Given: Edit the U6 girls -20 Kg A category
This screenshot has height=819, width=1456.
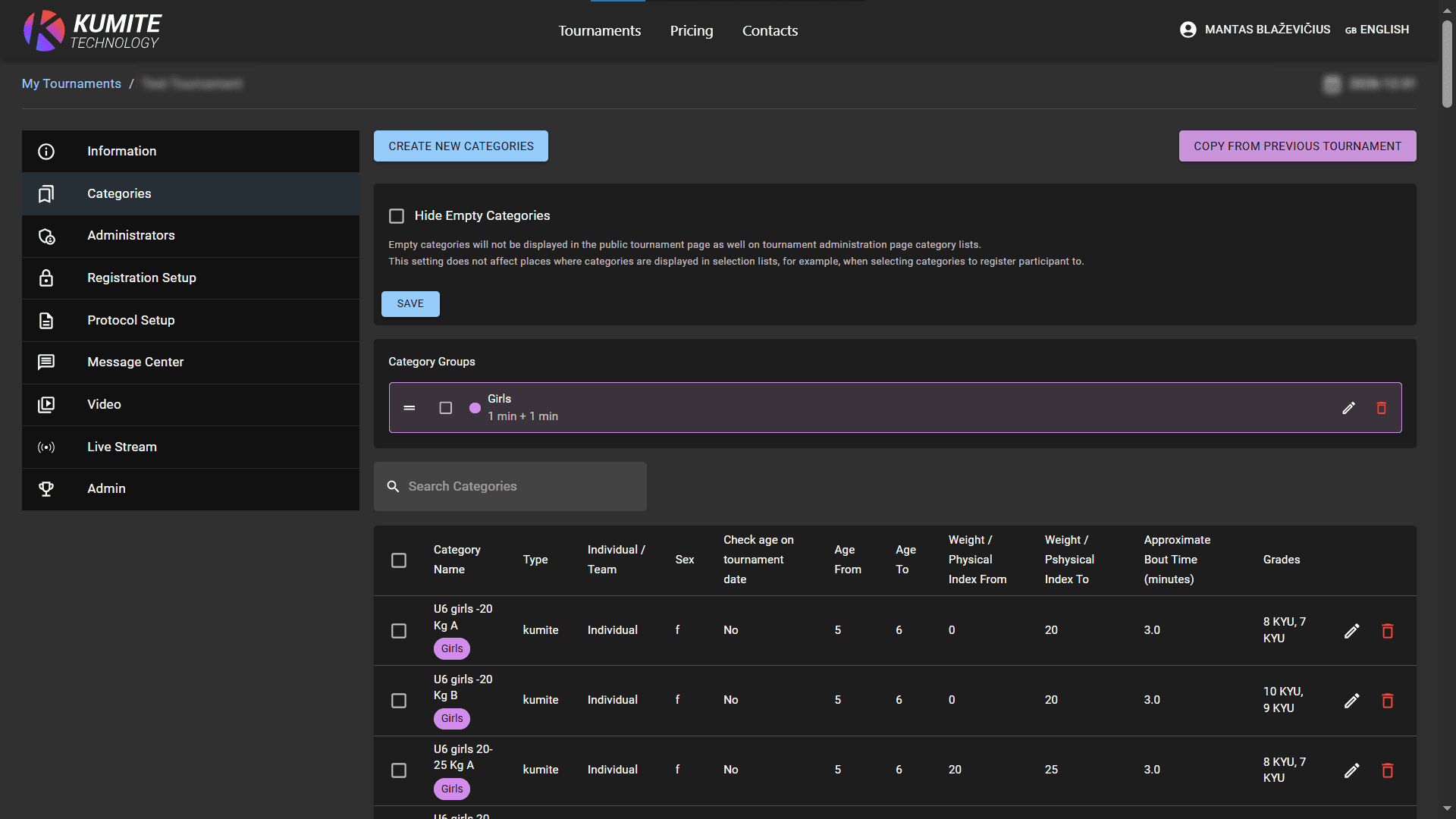Looking at the screenshot, I should point(1351,631).
